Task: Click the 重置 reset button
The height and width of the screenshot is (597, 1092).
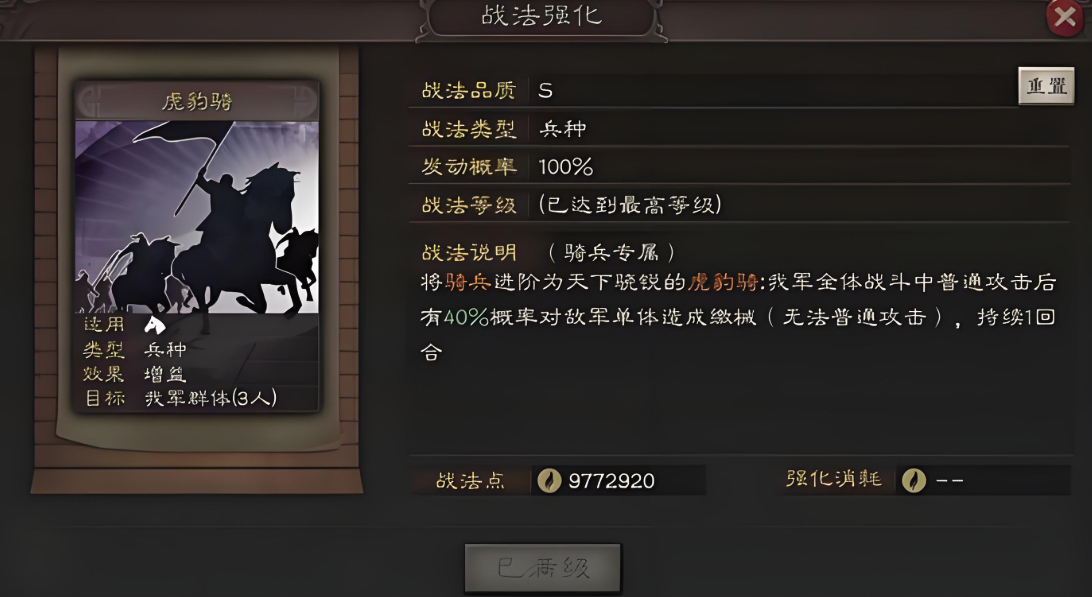Action: click(x=1046, y=86)
